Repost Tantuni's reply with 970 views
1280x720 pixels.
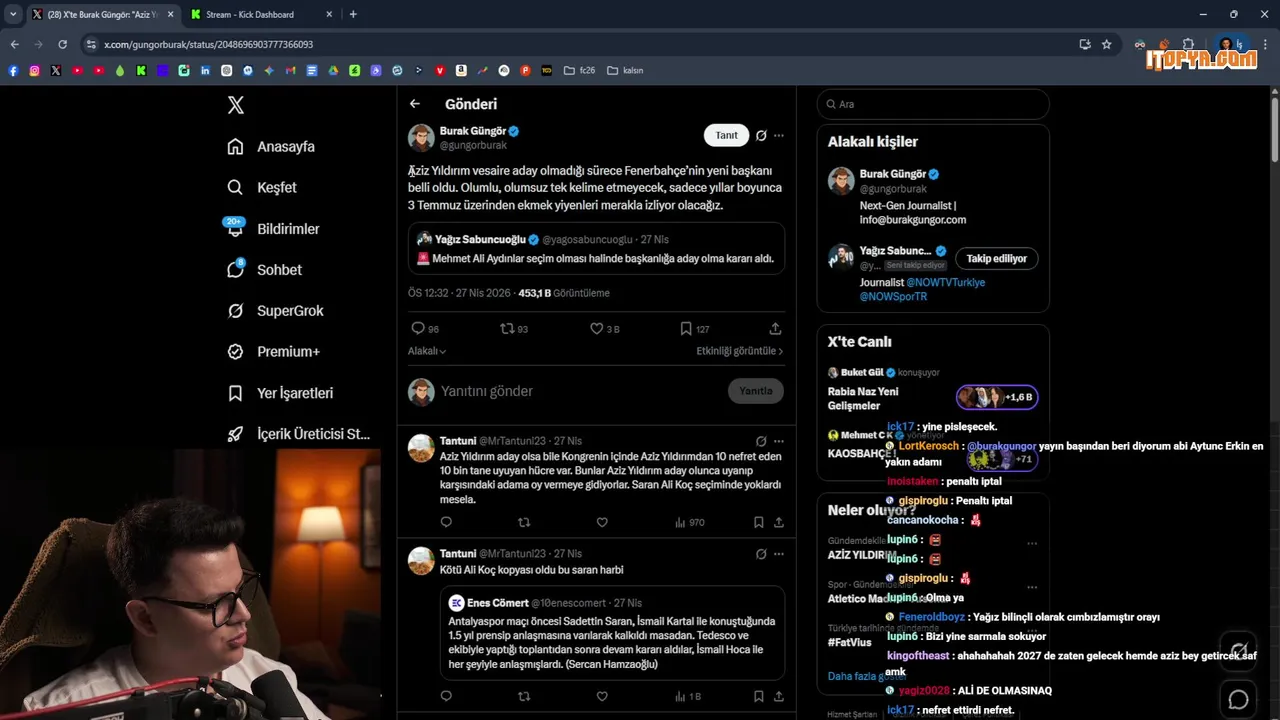tap(524, 522)
